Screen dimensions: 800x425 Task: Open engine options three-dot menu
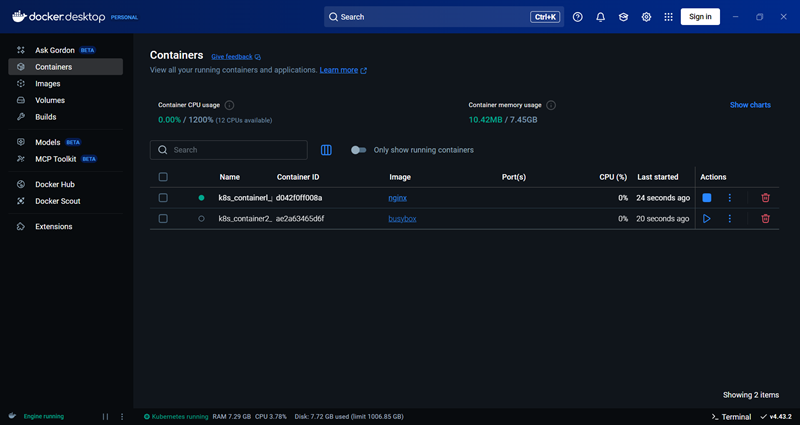pos(122,417)
